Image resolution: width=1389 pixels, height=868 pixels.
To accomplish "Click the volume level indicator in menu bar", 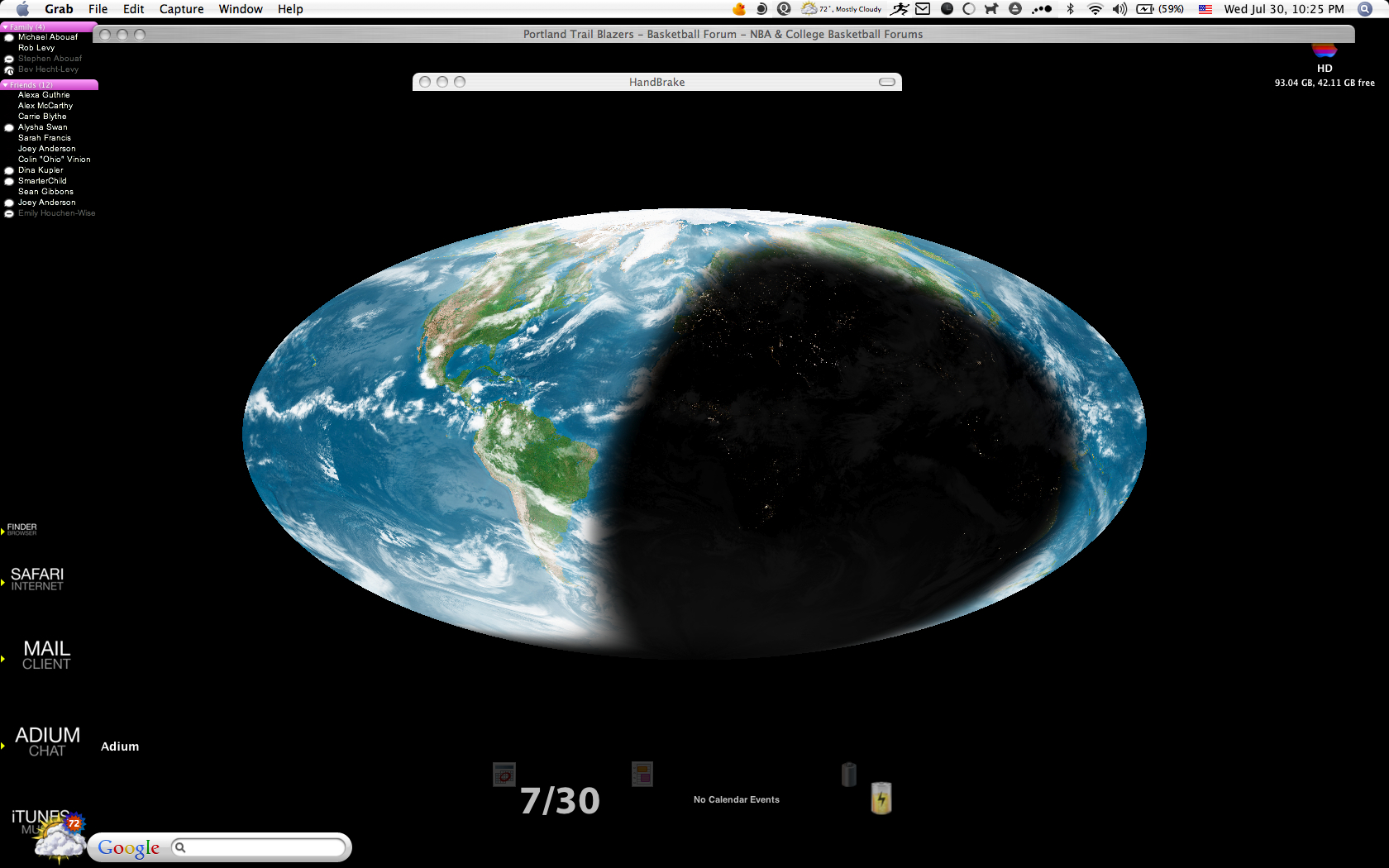I will pyautogui.click(x=1119, y=9).
